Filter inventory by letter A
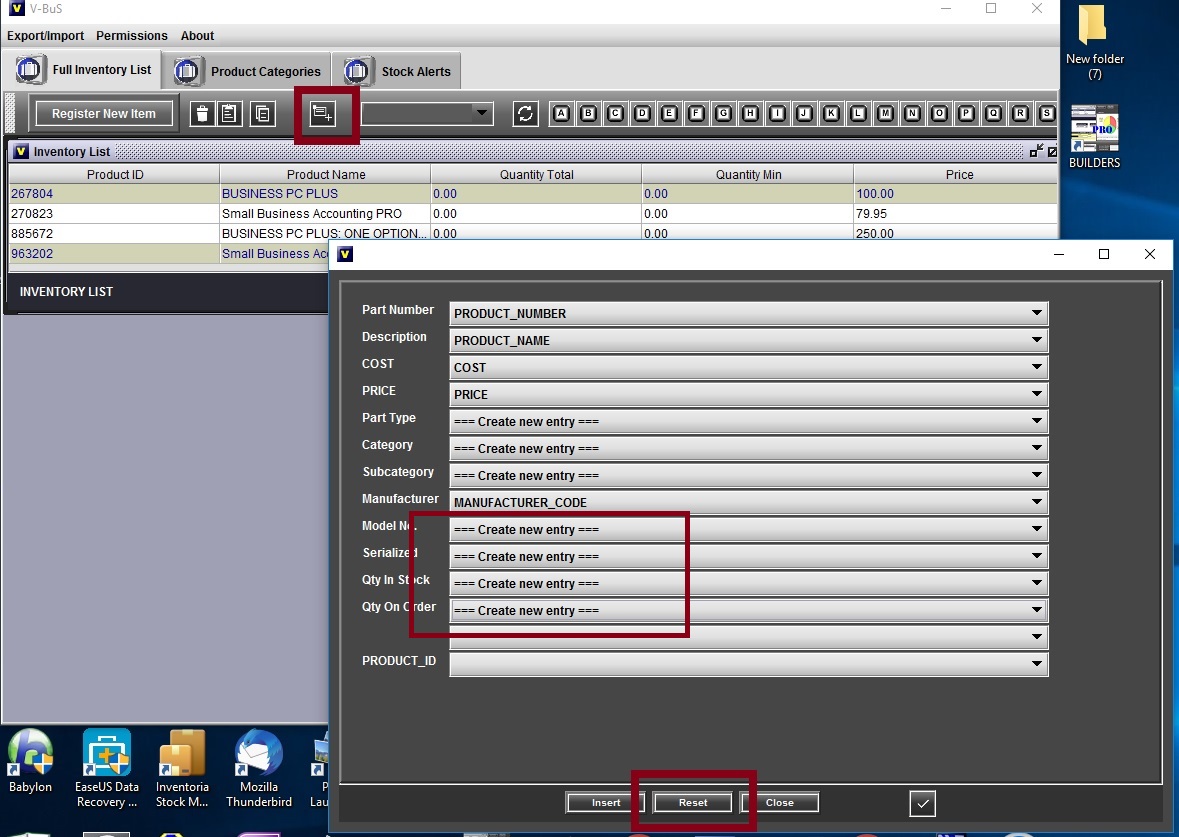Viewport: 1179px width, 837px height. 562,114
